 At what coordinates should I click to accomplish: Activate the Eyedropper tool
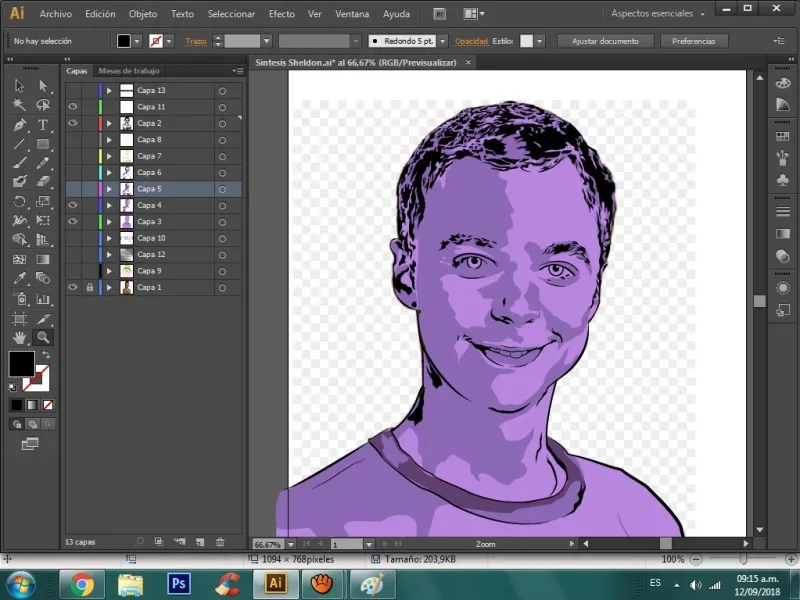click(x=19, y=278)
